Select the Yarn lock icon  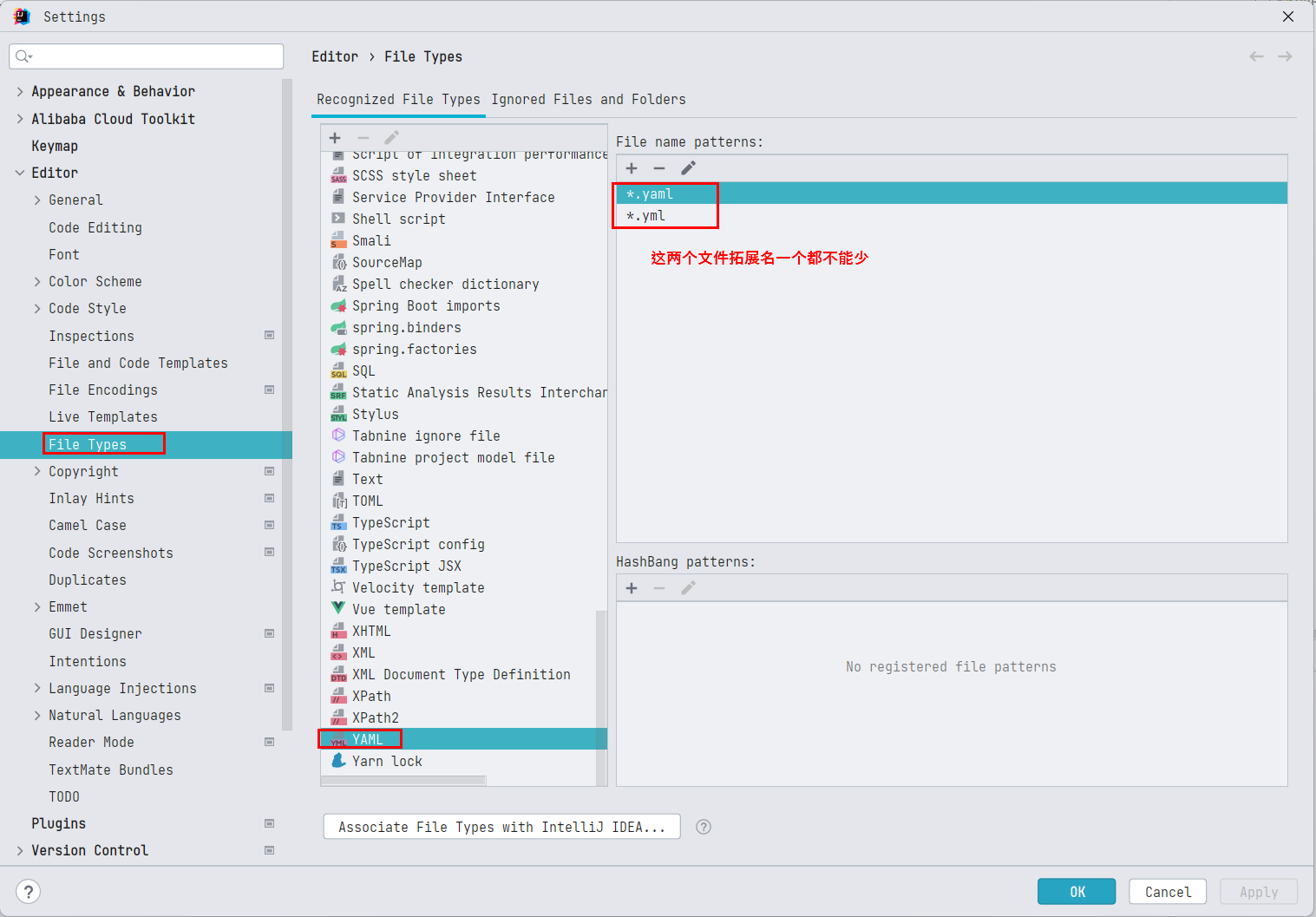pyautogui.click(x=338, y=761)
